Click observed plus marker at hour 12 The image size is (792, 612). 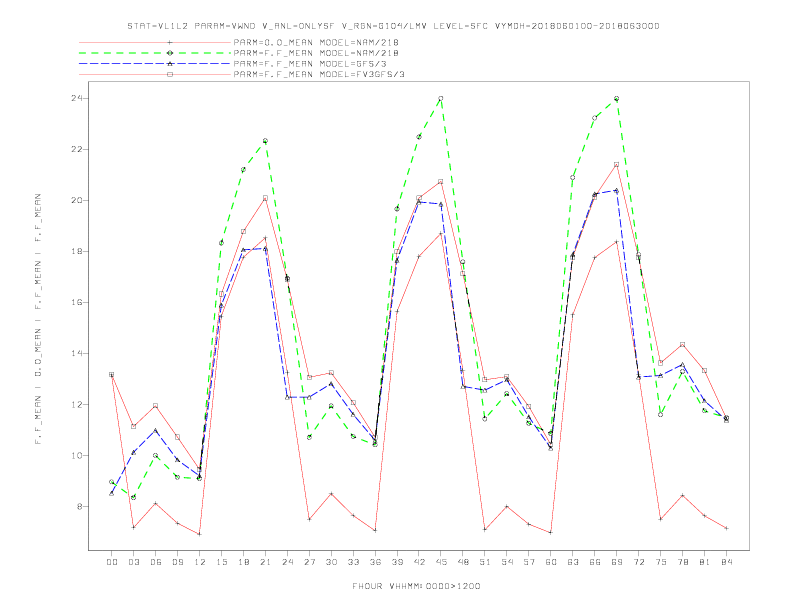[x=200, y=534]
